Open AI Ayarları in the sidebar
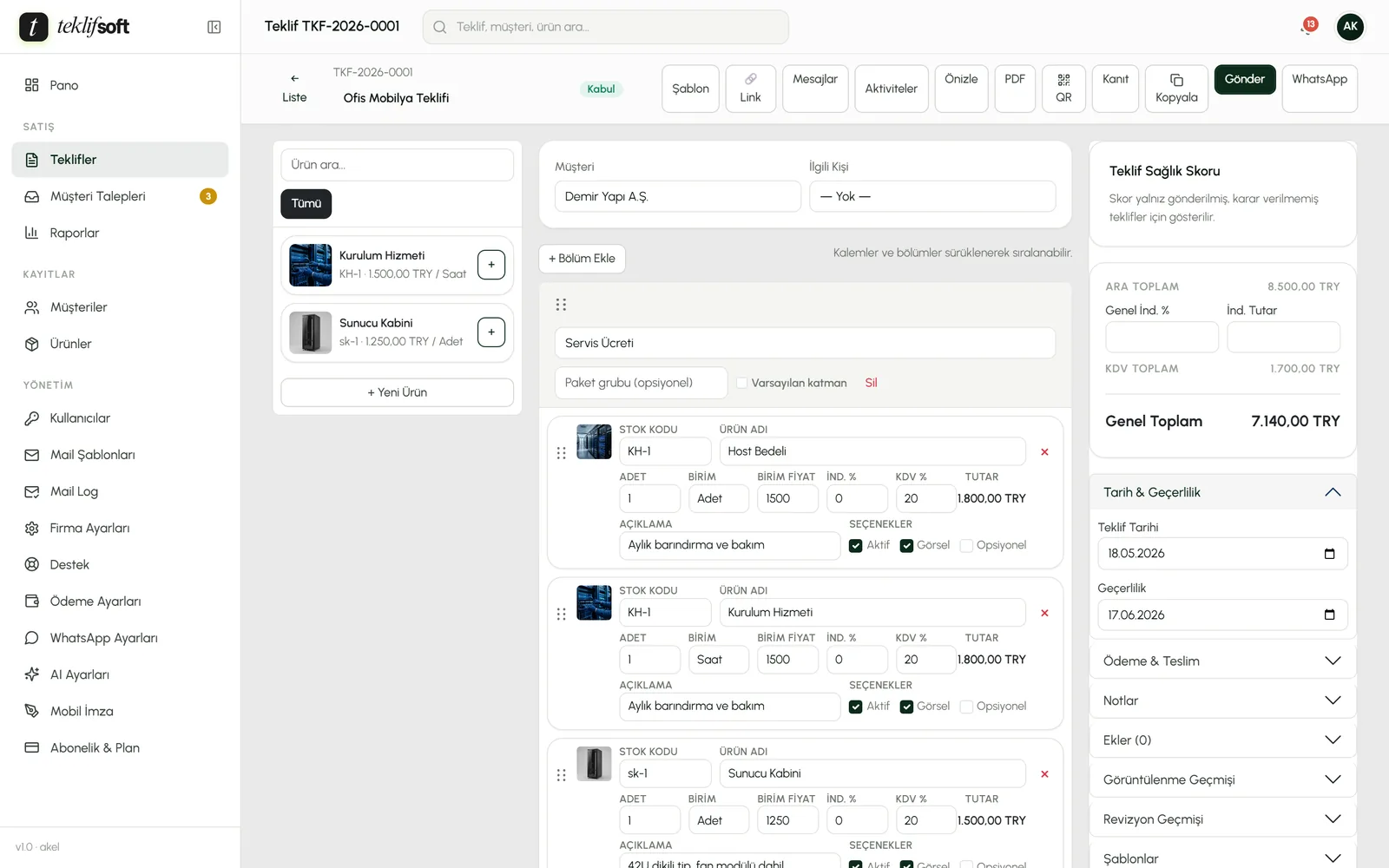 120,674
